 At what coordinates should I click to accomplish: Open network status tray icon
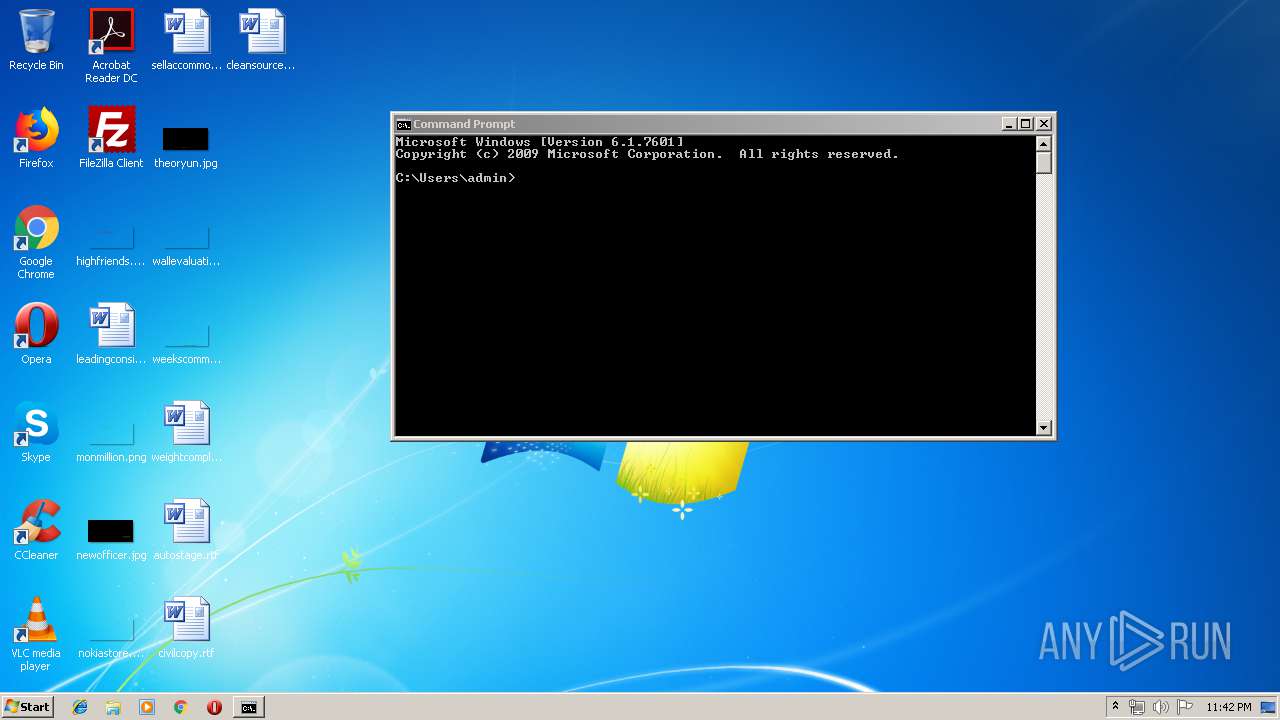click(1137, 707)
